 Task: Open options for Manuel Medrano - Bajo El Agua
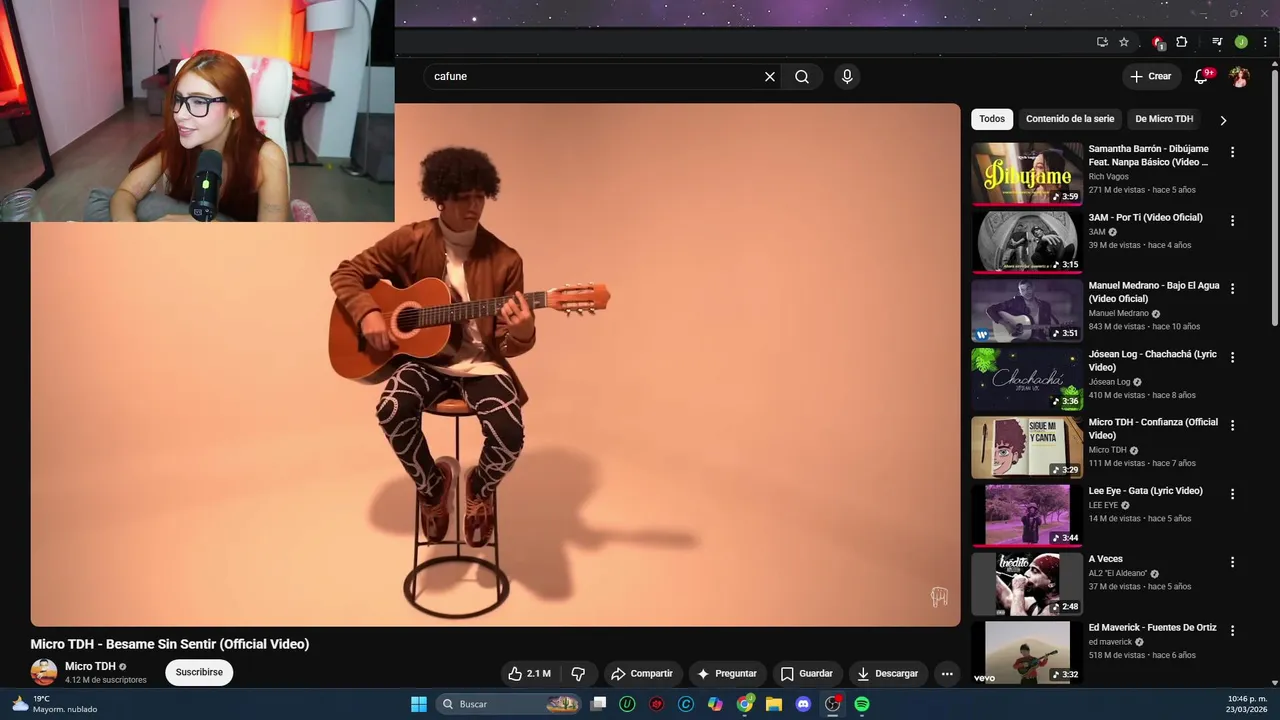[1232, 288]
